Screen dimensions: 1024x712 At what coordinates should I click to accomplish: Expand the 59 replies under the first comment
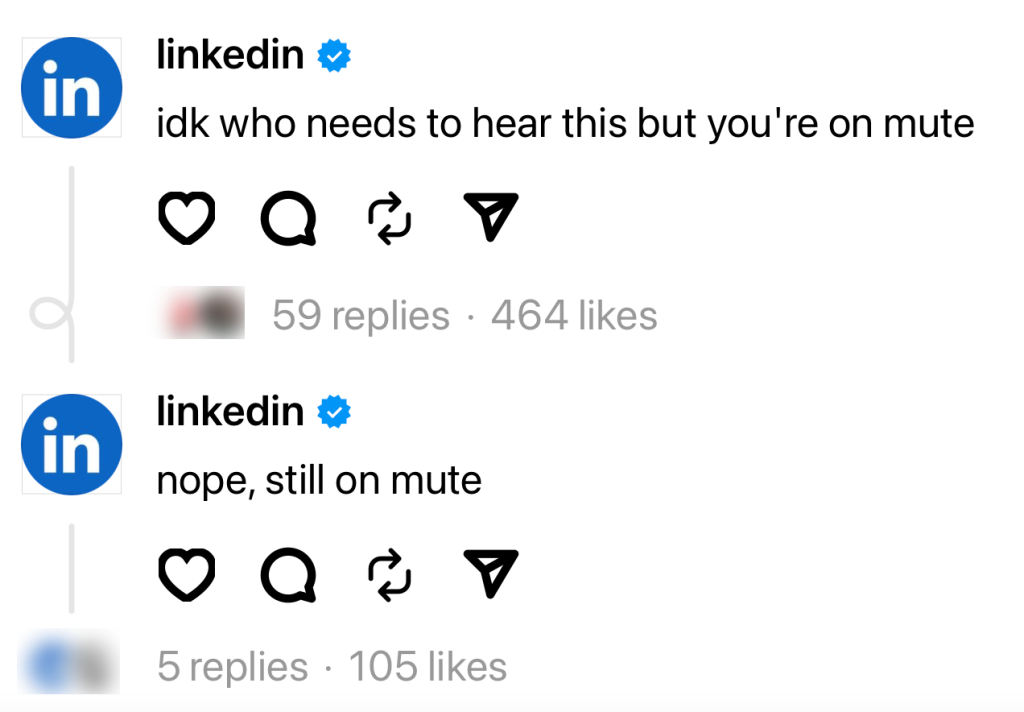pyautogui.click(x=360, y=314)
